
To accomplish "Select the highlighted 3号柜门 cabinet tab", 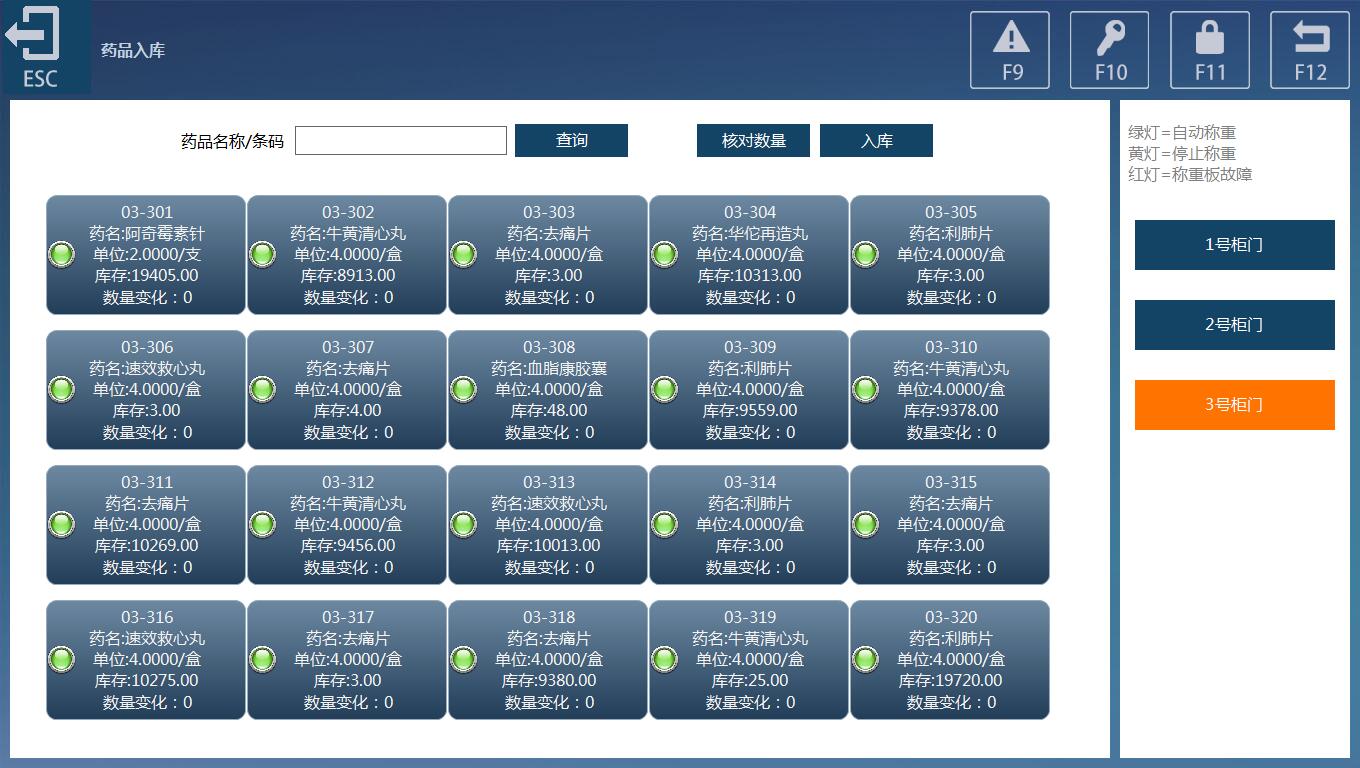I will (x=1234, y=405).
